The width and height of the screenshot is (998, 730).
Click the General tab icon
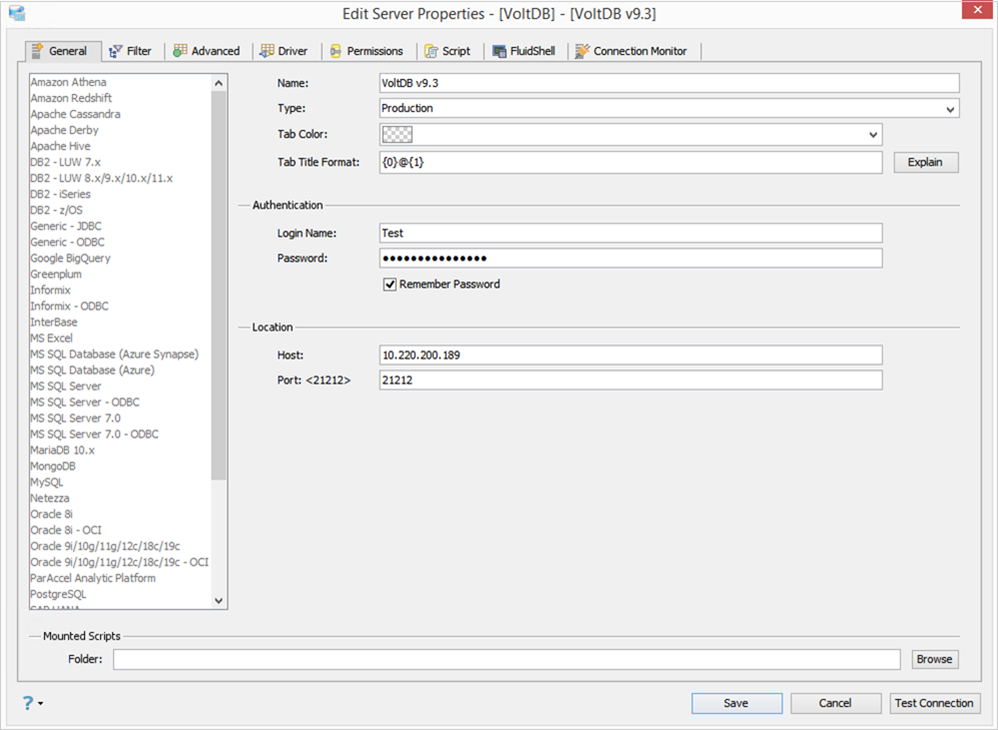[37, 51]
